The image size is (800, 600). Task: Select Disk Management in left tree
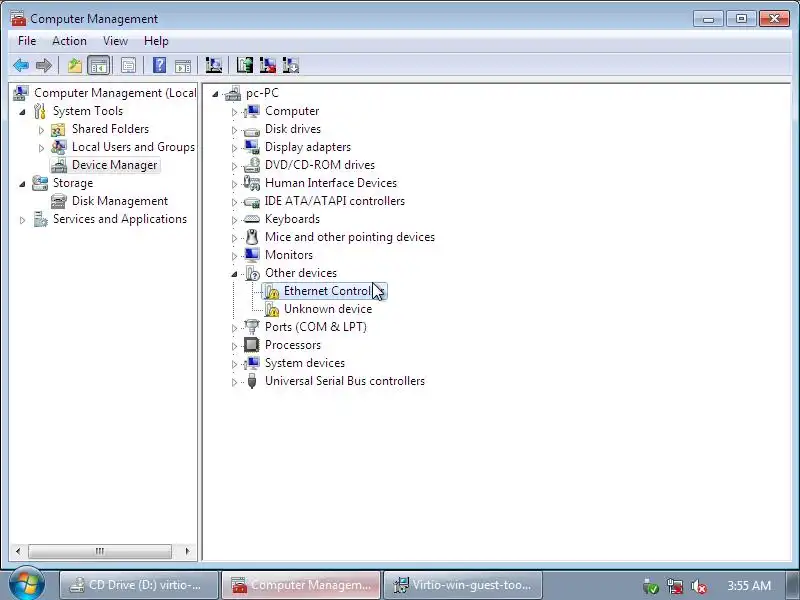pos(120,201)
